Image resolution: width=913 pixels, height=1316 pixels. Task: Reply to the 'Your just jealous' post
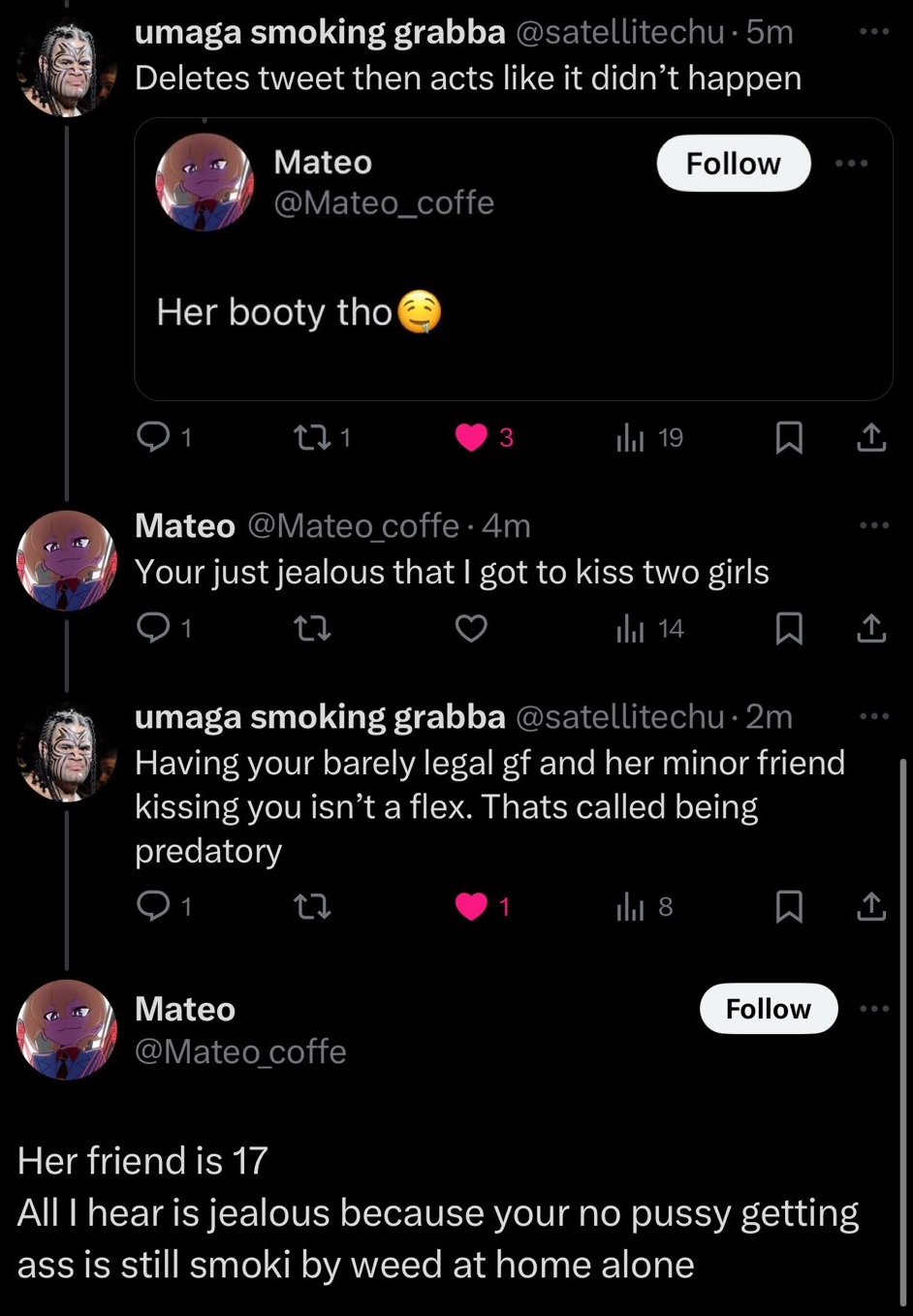[153, 629]
